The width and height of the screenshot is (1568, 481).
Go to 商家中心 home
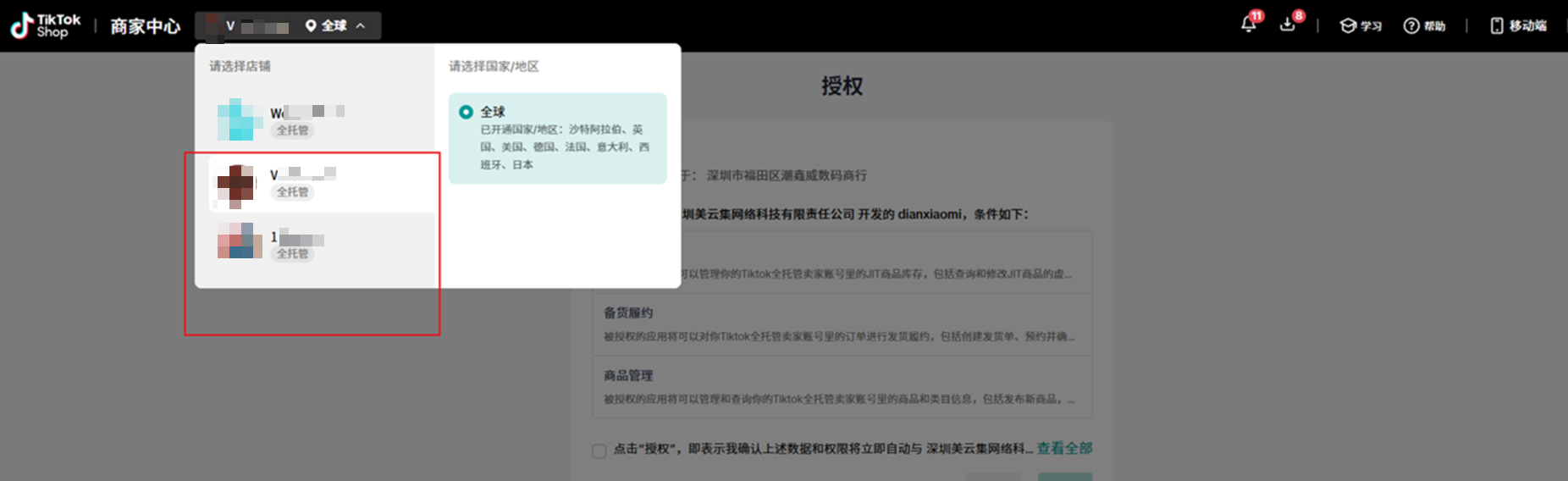click(x=145, y=26)
